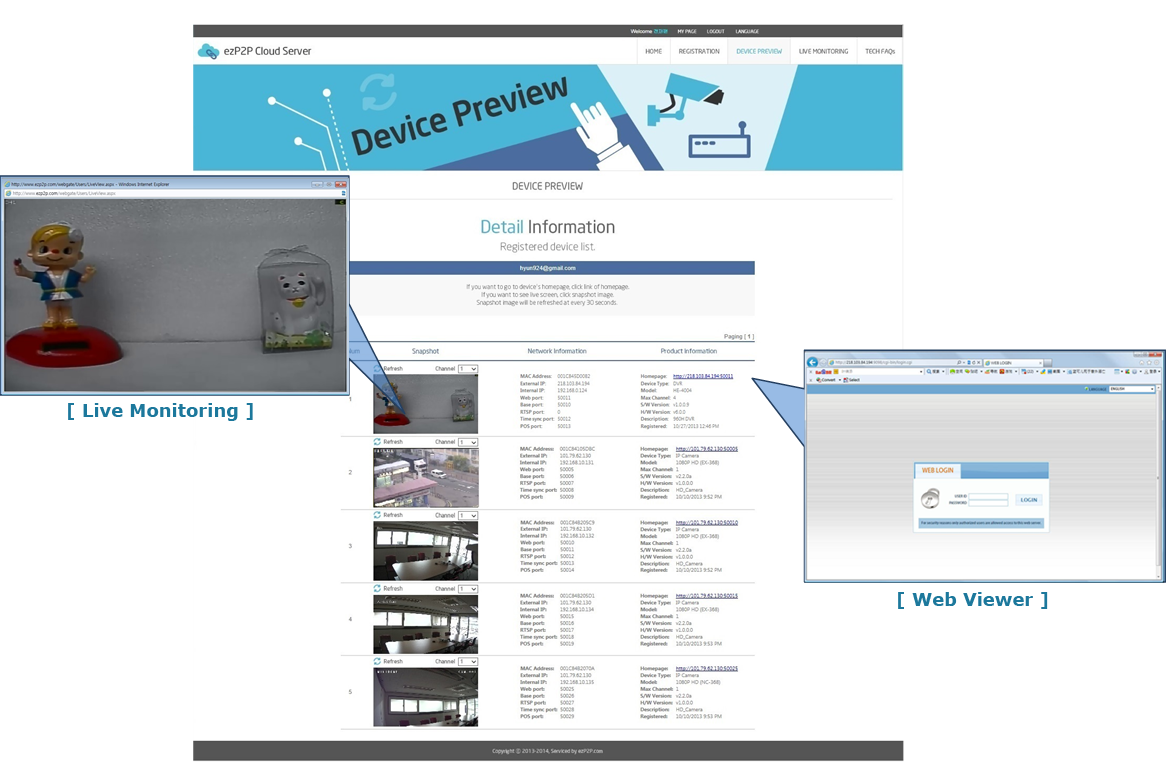Open homepage link http://101.79.62.130:50015
Viewport: 1166px width, 762px height.
pyautogui.click(x=706, y=595)
